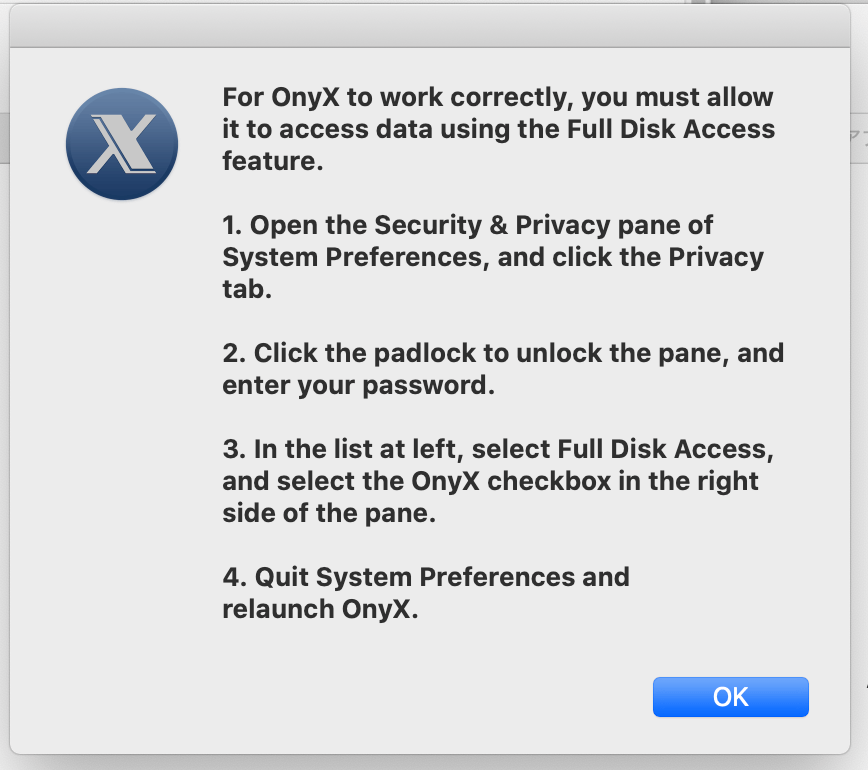This screenshot has height=770, width=868.
Task: Click 'relaunch OnyX.' text in step 4
Action: 320,608
